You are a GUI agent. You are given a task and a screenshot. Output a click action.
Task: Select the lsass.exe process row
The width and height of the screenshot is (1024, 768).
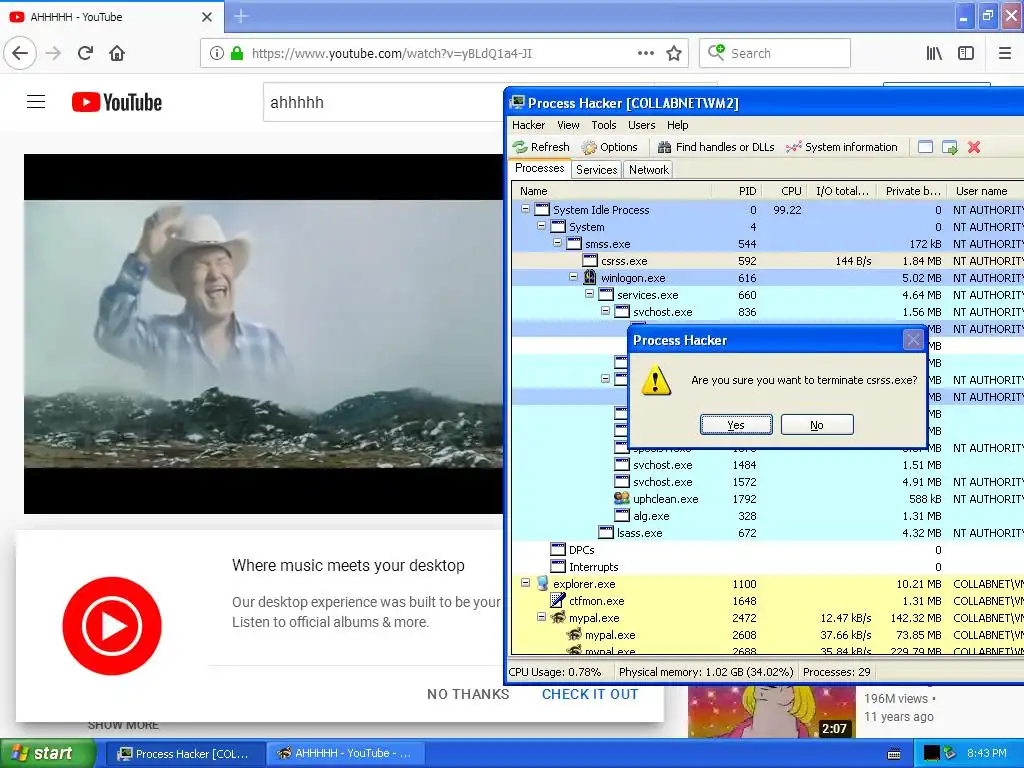pyautogui.click(x=767, y=533)
